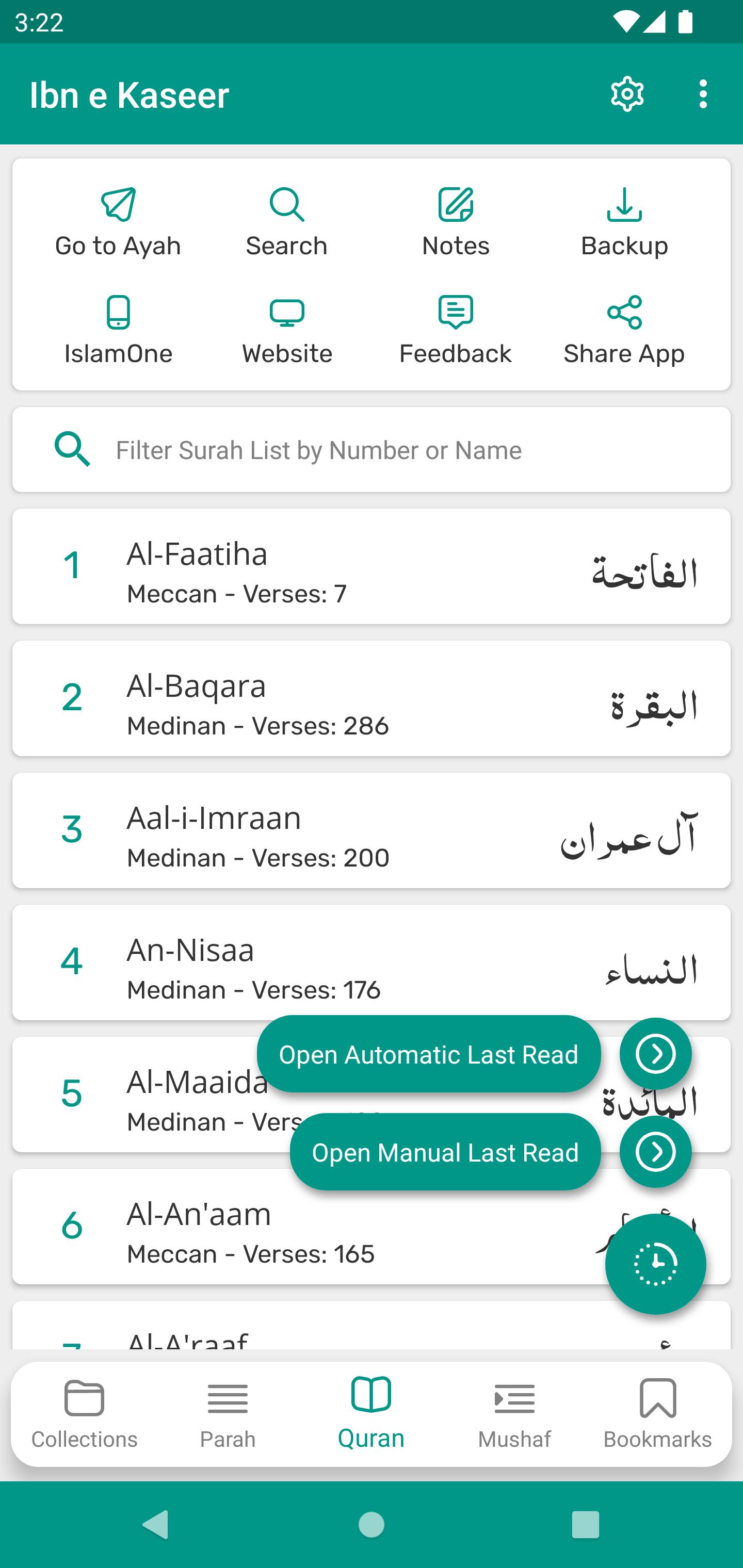Go to the Mushaf tab
The image size is (743, 1568).
point(514,1414)
